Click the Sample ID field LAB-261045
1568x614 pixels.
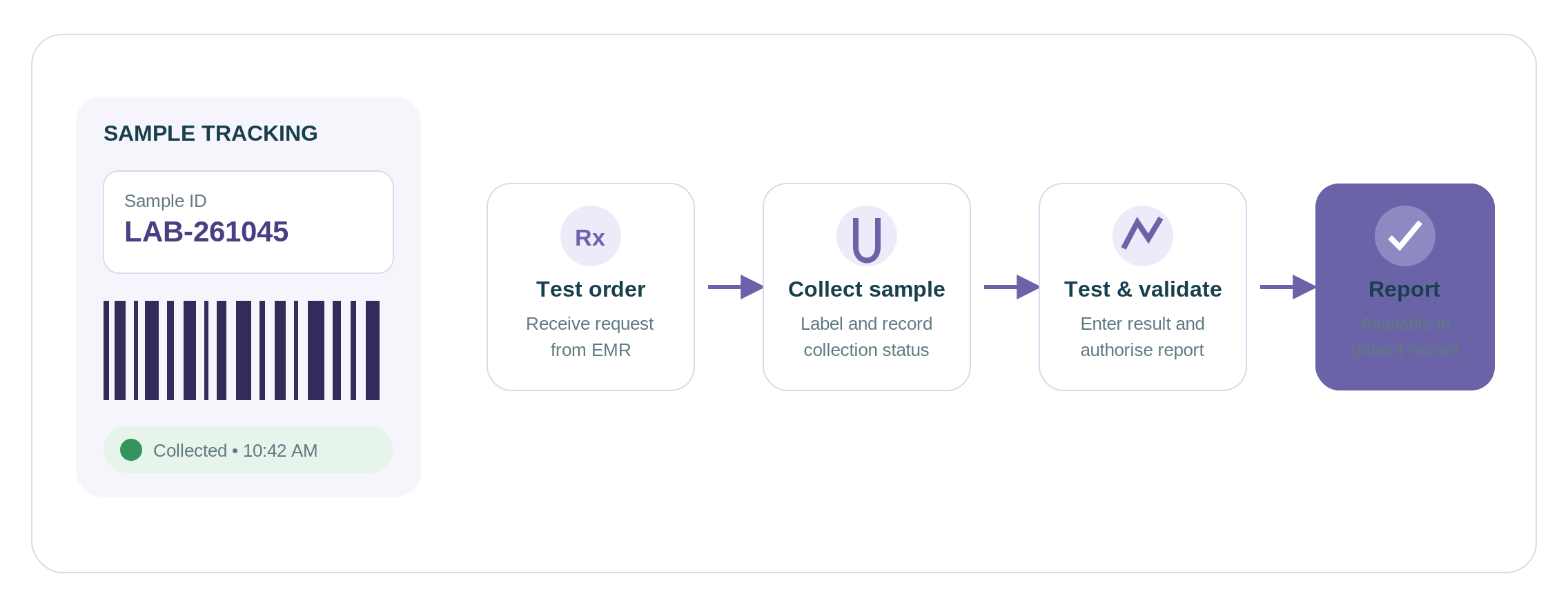[248, 222]
